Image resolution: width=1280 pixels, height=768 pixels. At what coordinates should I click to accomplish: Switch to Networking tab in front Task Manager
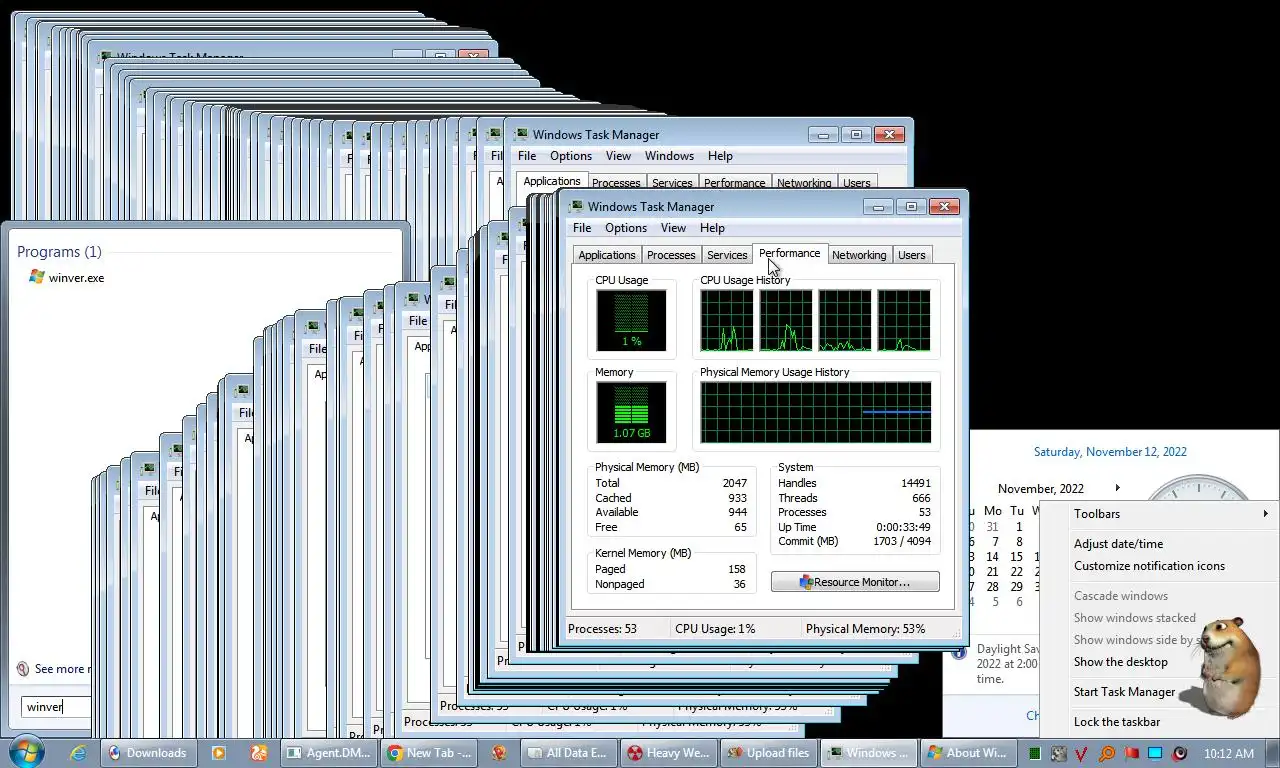pos(859,255)
